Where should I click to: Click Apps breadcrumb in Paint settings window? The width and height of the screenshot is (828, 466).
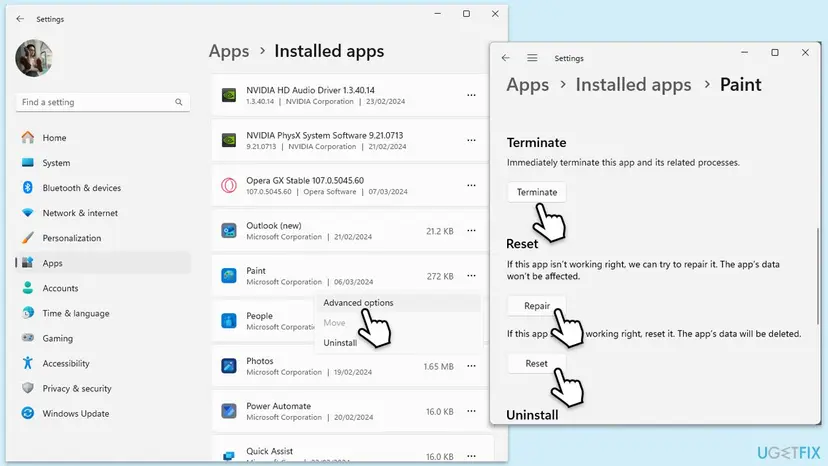(528, 85)
